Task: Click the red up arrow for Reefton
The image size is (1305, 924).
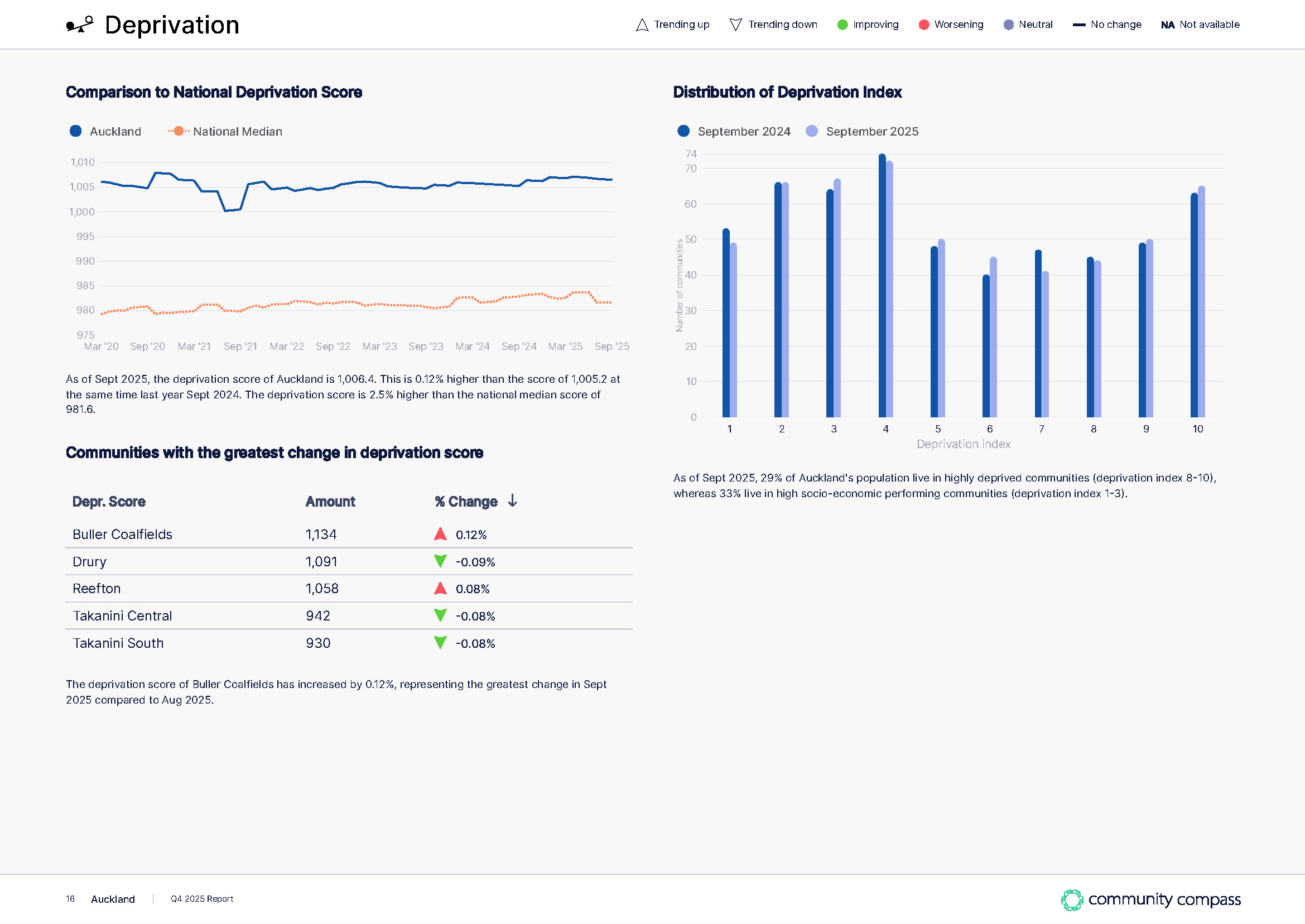Action: coord(440,588)
